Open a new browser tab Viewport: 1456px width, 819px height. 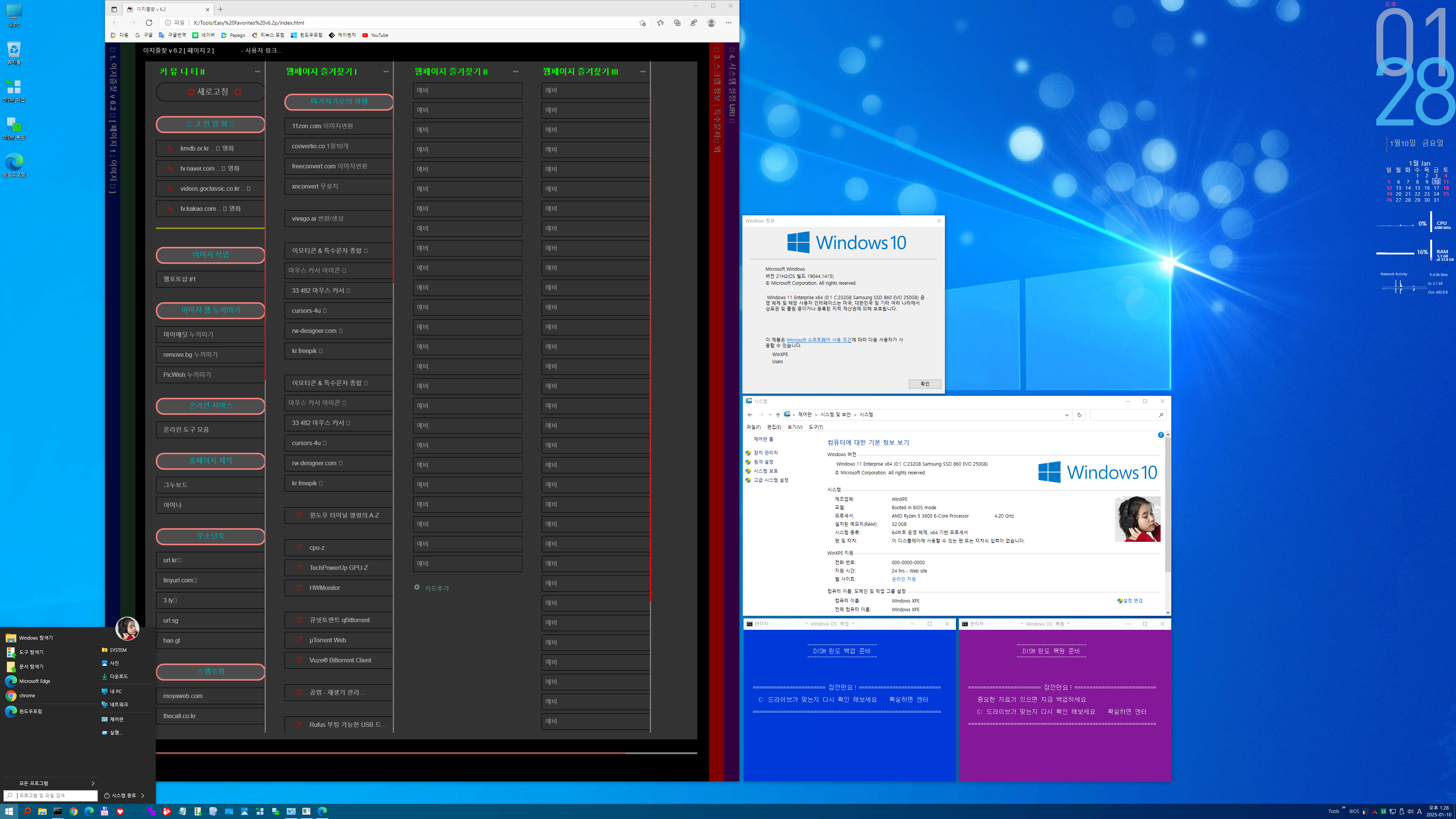pos(220,9)
